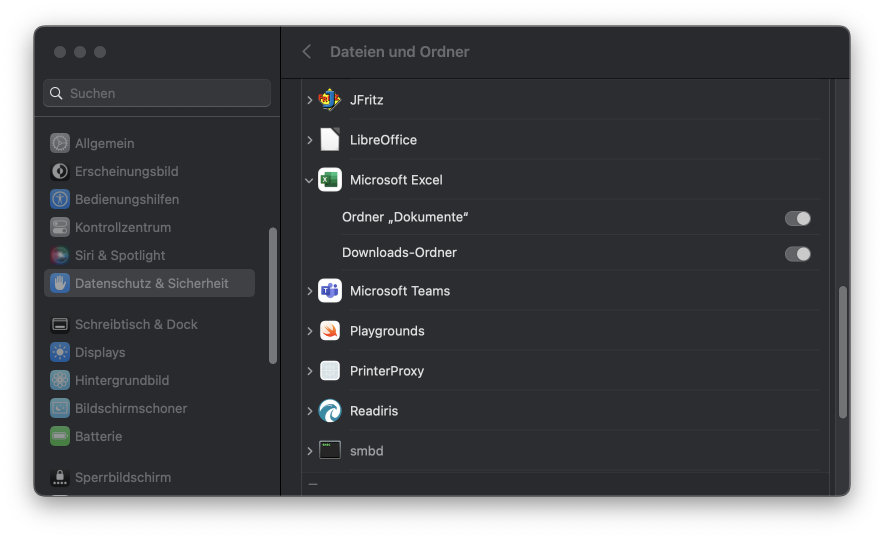The image size is (884, 538).
Task: Expand the Readiris entry
Action: pos(310,411)
